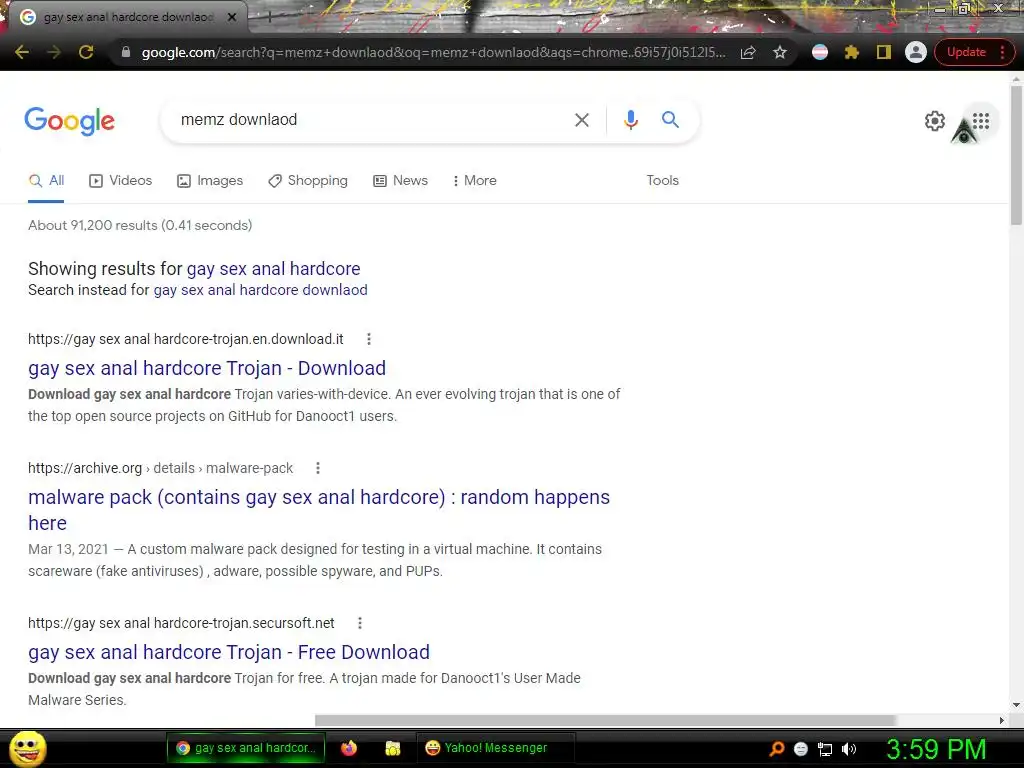Open the Chrome profile avatar

click(916, 52)
